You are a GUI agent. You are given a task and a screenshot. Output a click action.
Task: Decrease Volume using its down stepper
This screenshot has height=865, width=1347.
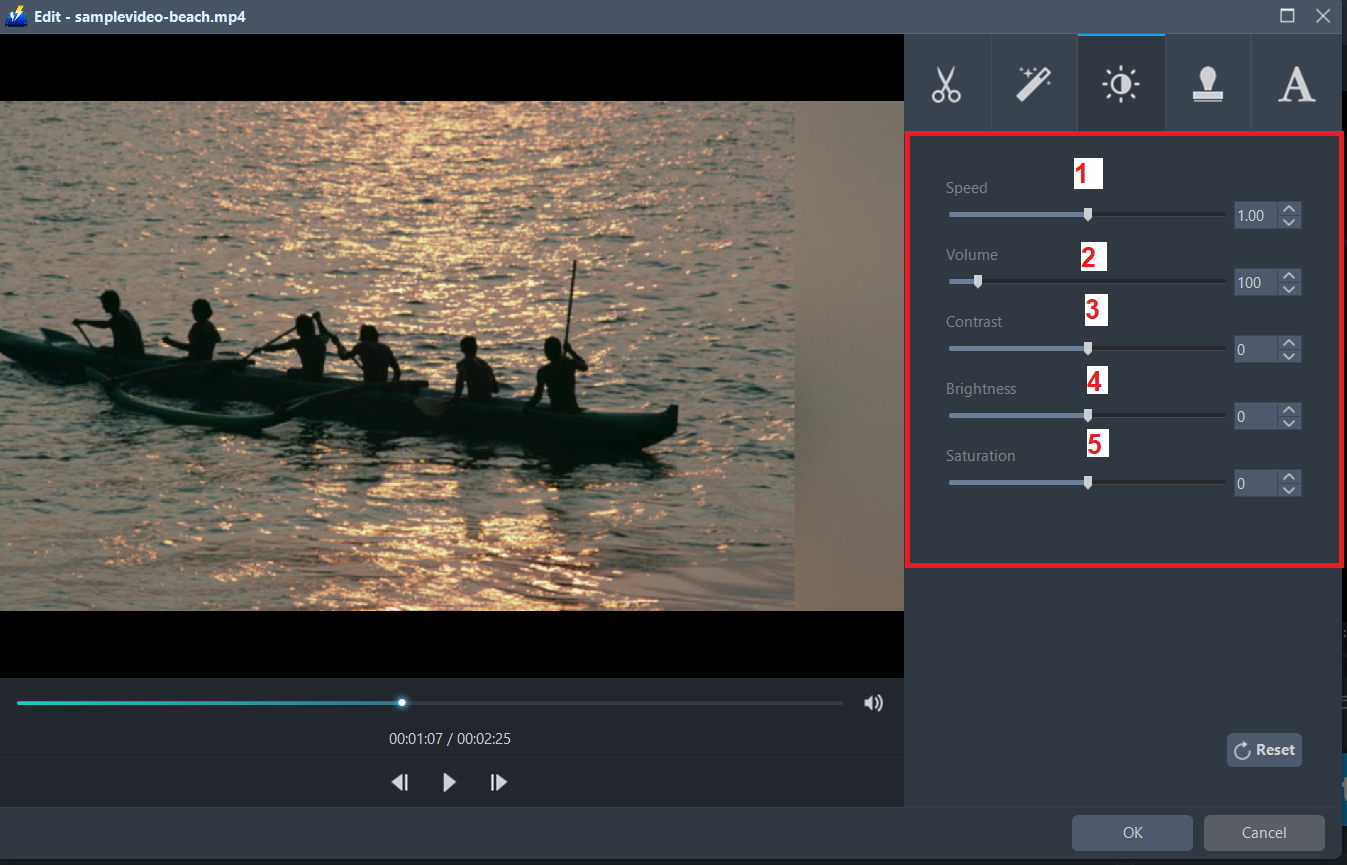(x=1289, y=288)
